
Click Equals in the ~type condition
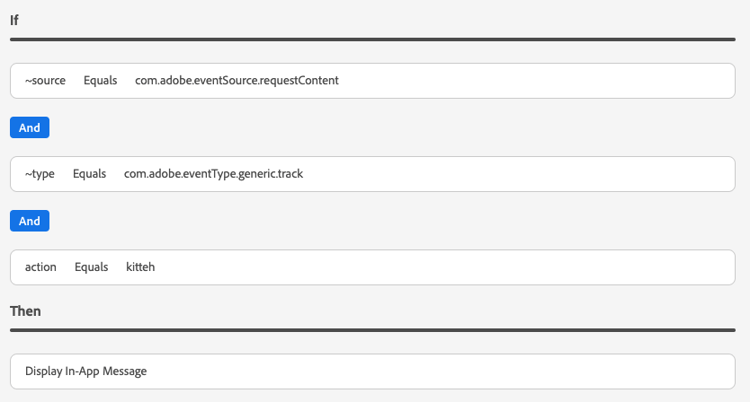[89, 174]
